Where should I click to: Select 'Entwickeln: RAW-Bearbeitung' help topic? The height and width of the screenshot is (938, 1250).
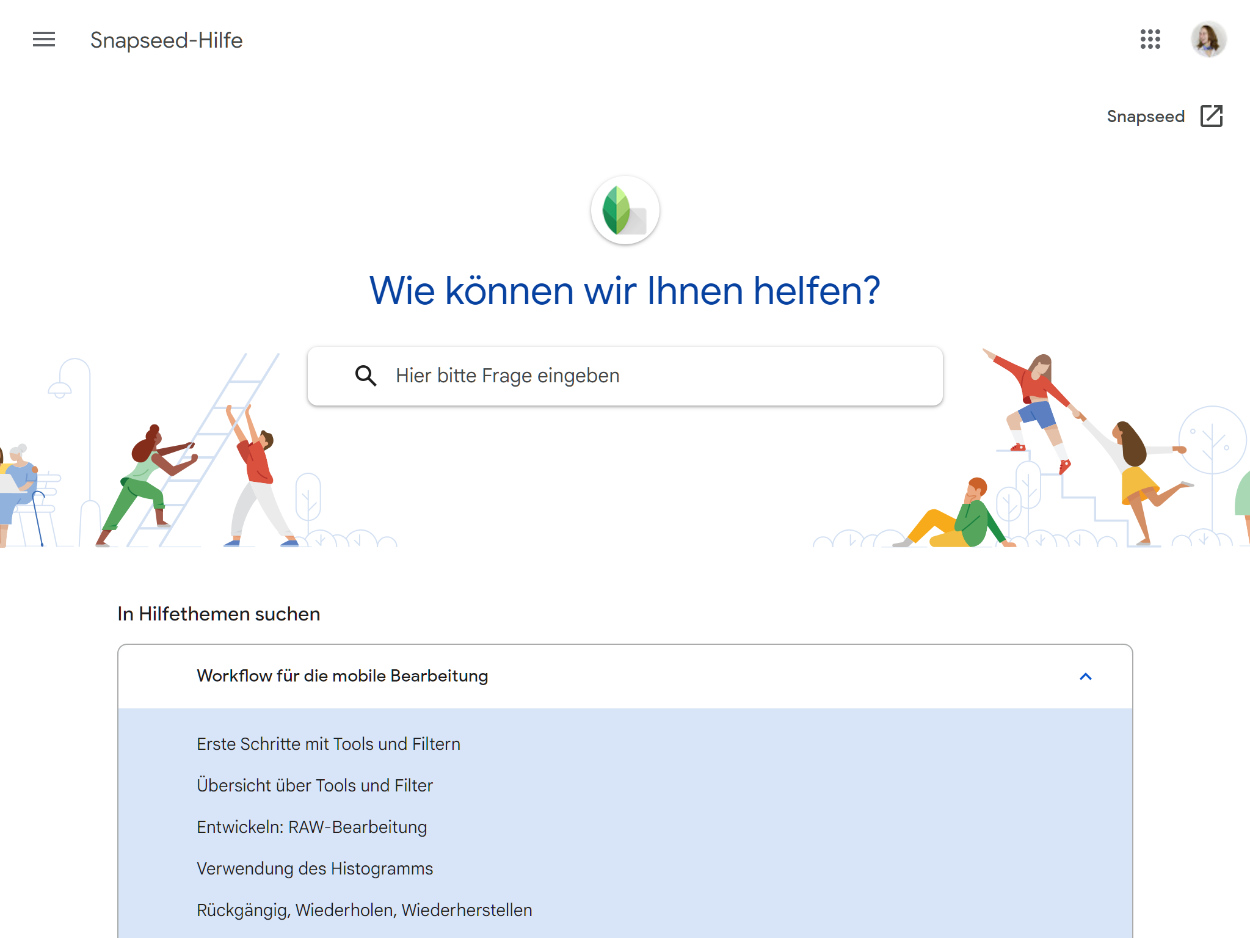click(311, 828)
